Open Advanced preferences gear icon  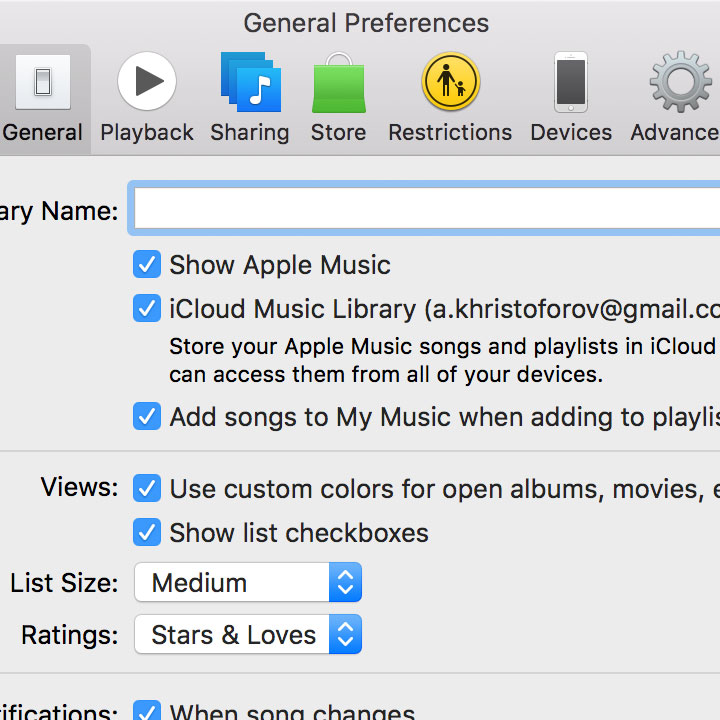point(680,83)
